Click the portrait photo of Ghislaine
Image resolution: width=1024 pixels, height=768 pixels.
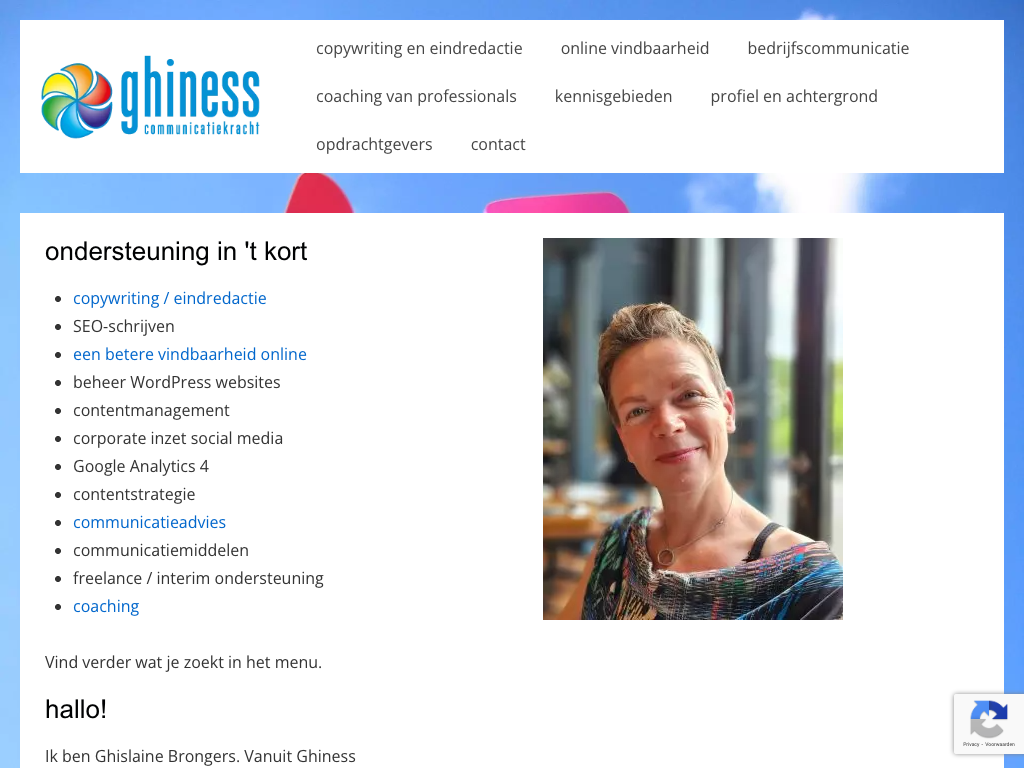point(693,429)
